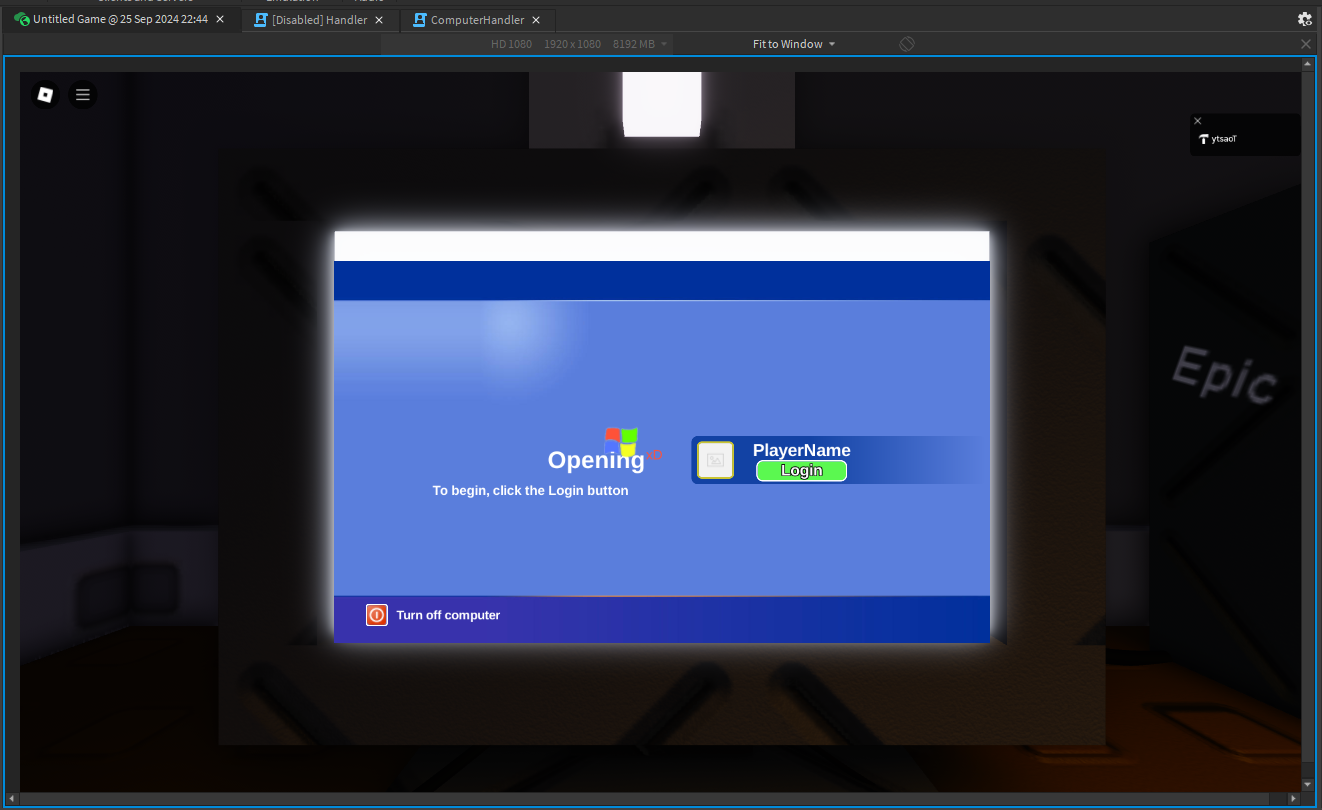Screen dimensions: 1322x810
Task: Click the rotate device orientation icon
Action: pos(907,44)
